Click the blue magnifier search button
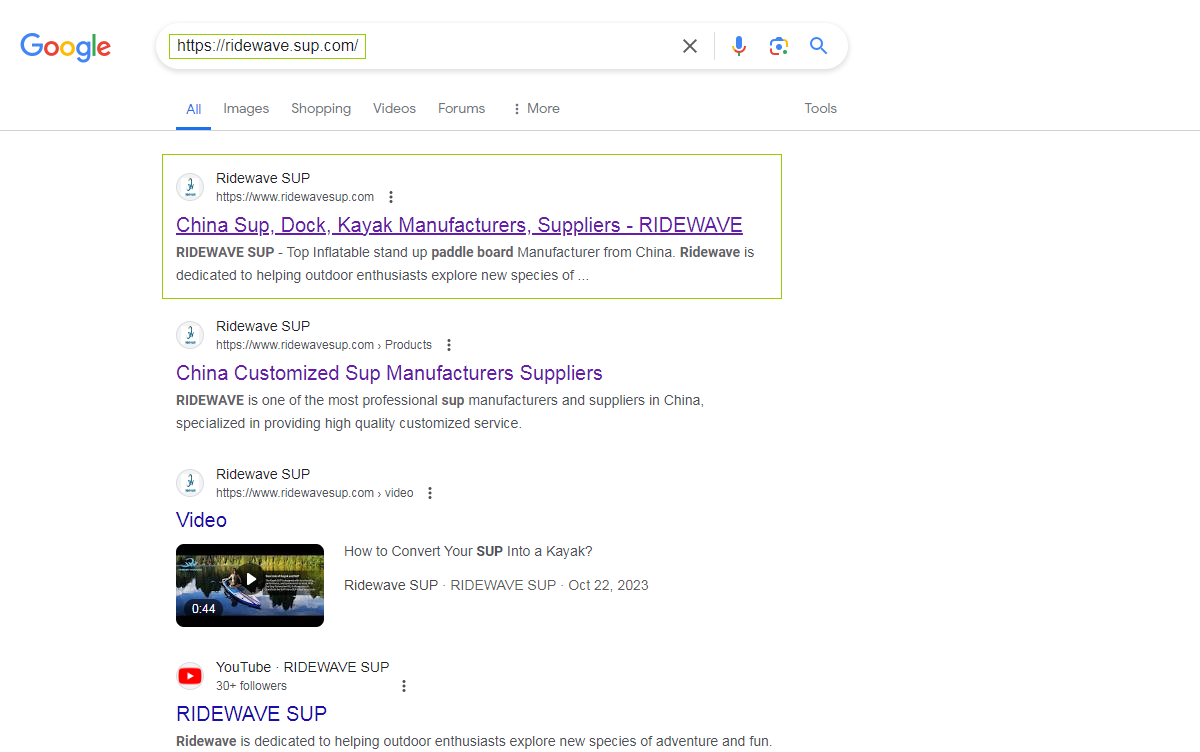Viewport: 1200px width, 752px height. pyautogui.click(x=819, y=46)
